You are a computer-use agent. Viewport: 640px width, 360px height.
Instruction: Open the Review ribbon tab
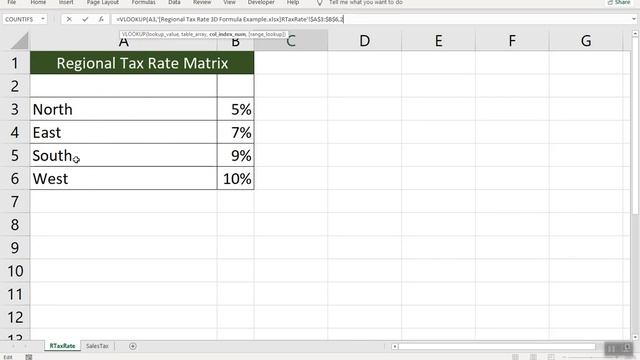(x=202, y=2)
